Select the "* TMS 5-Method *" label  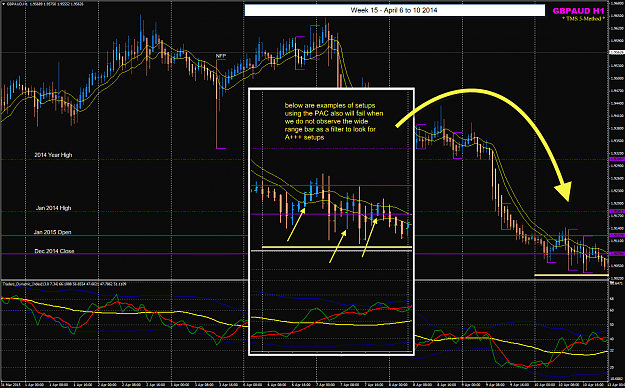coord(584,19)
